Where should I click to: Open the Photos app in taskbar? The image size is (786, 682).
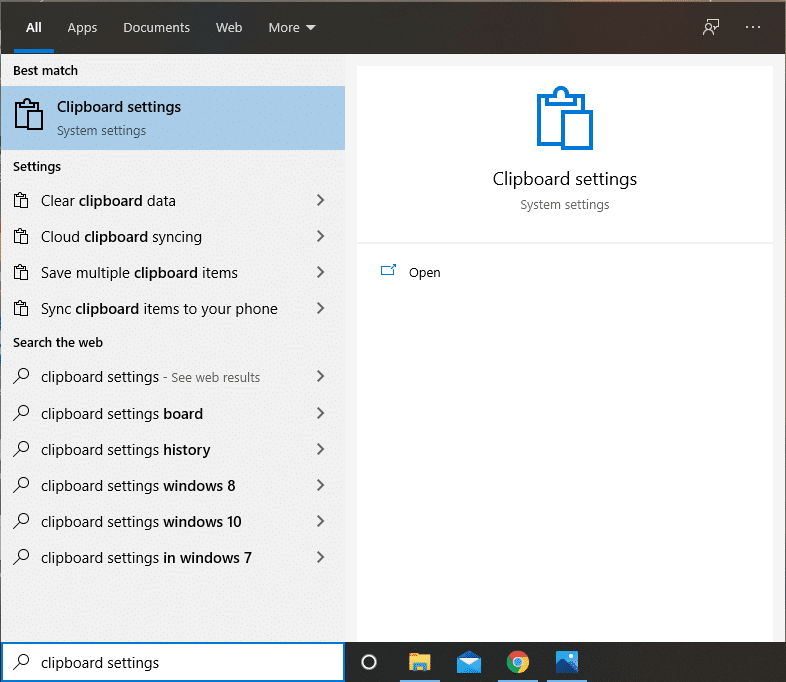567,662
